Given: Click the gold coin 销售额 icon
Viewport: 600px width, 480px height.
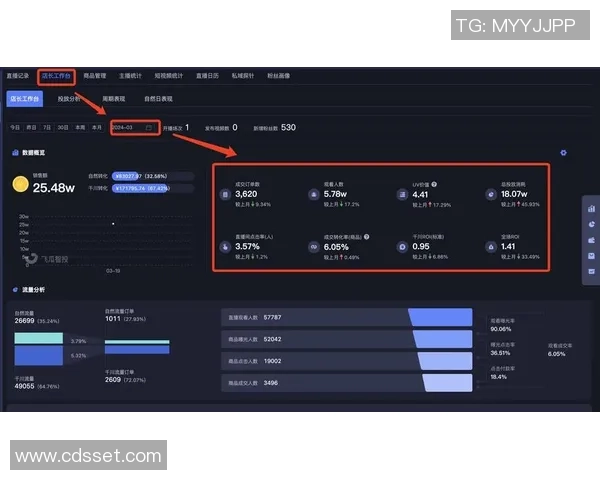Looking at the screenshot, I should coord(20,184).
